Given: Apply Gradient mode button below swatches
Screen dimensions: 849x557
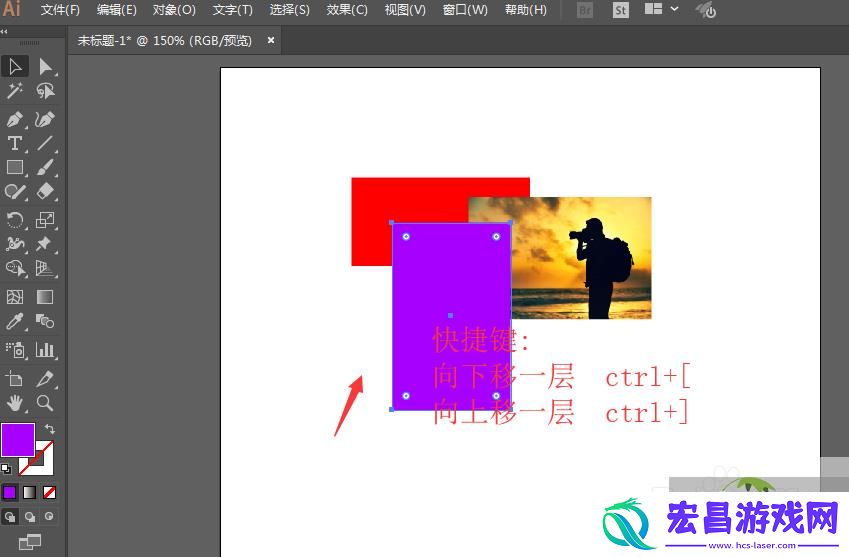Looking at the screenshot, I should tap(30, 493).
